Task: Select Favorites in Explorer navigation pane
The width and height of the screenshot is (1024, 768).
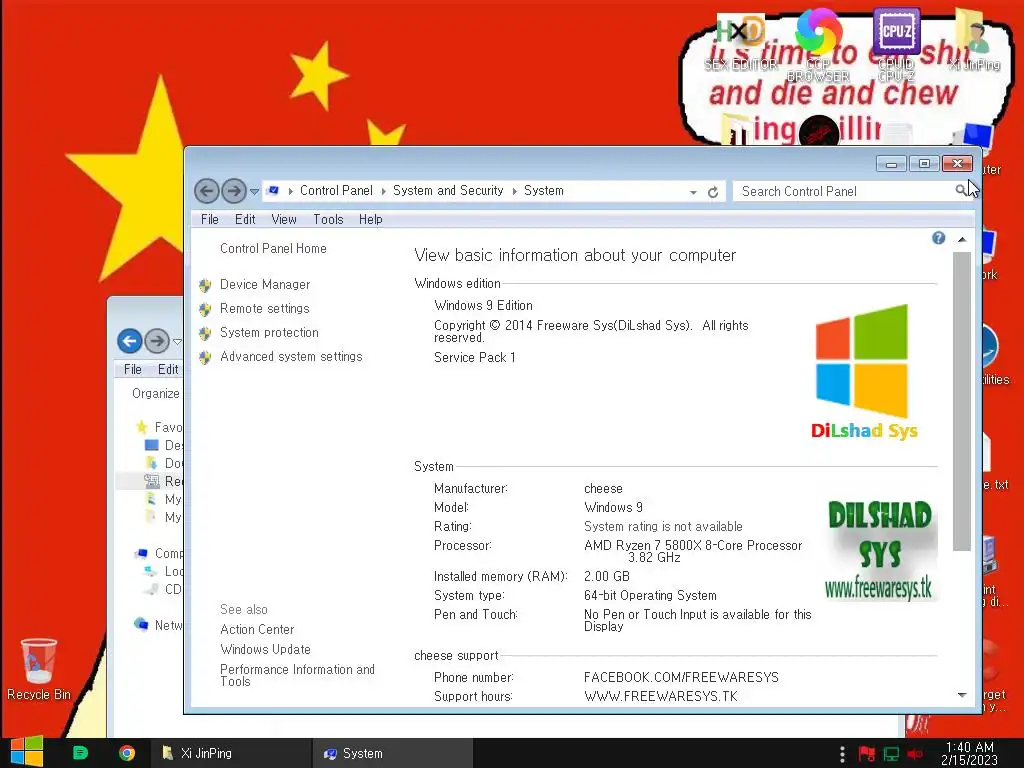Action: [160, 427]
